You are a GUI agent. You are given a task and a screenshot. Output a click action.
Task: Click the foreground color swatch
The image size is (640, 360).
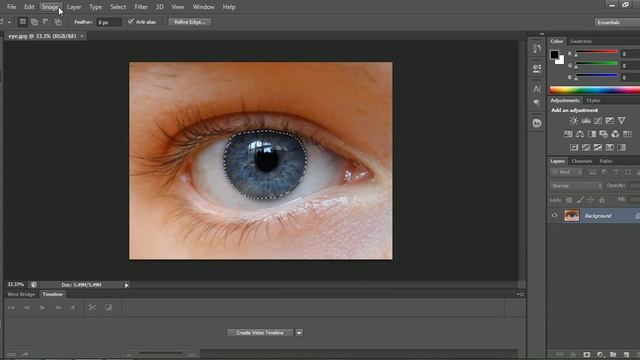(x=554, y=54)
